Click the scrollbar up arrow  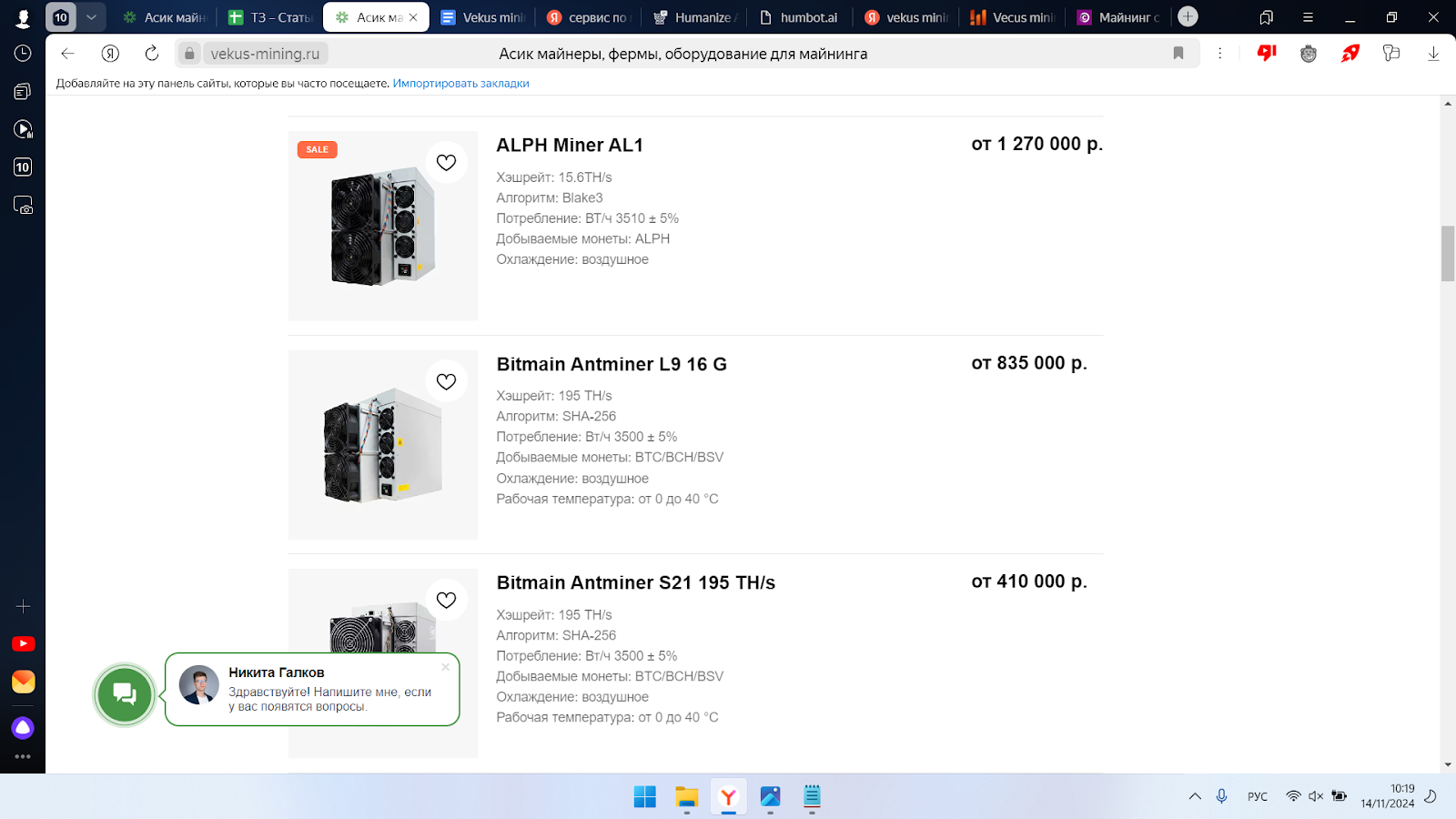pyautogui.click(x=1448, y=104)
